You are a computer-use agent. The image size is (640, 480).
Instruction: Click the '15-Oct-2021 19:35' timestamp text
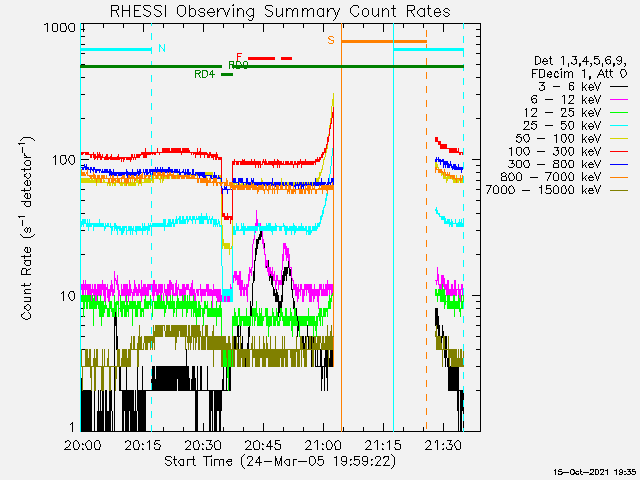coord(595,472)
